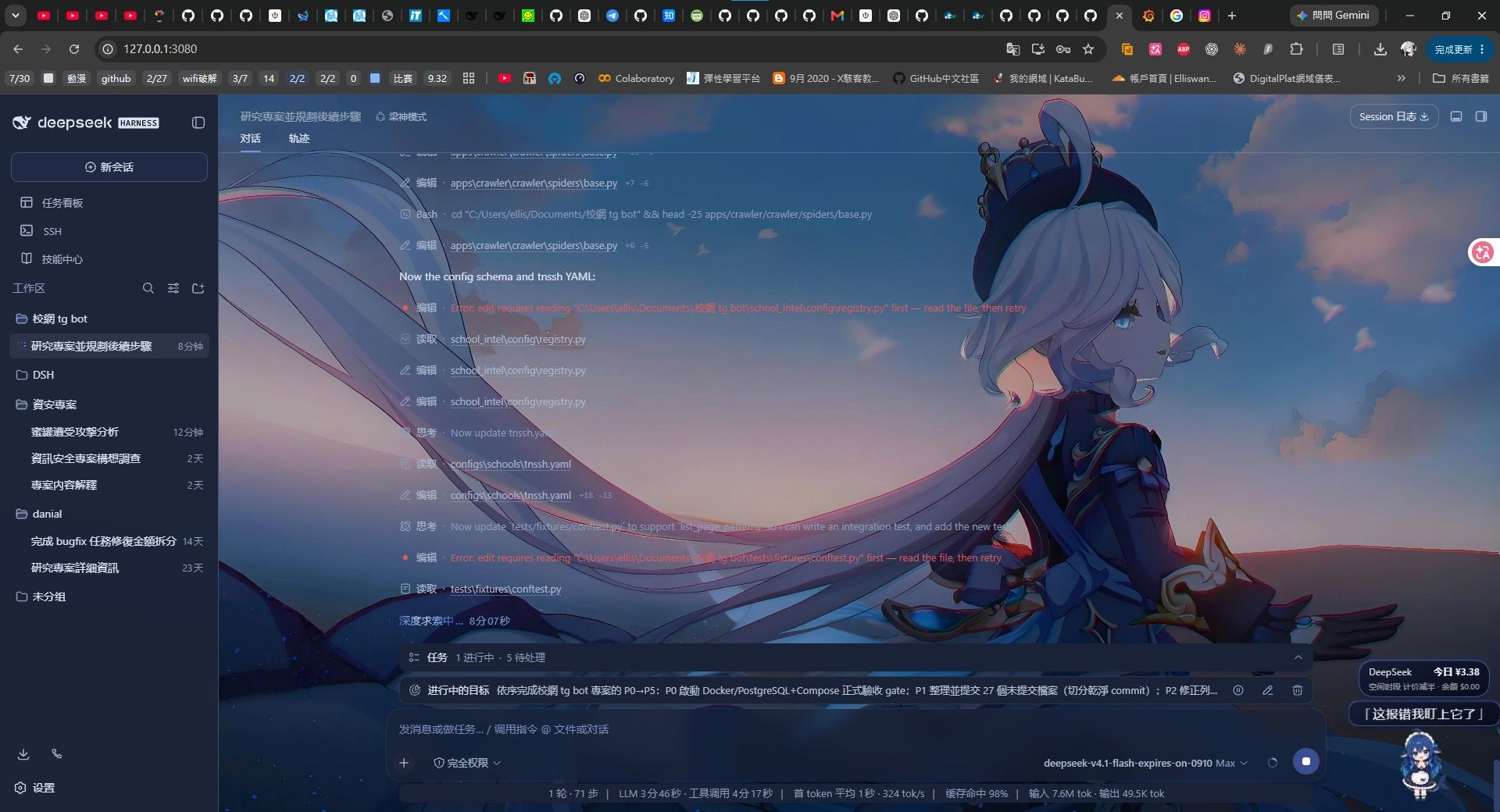Click the DeepSeek 今日 ¥3.38 cost widget
Viewport: 1500px width, 812px height.
(x=1423, y=678)
